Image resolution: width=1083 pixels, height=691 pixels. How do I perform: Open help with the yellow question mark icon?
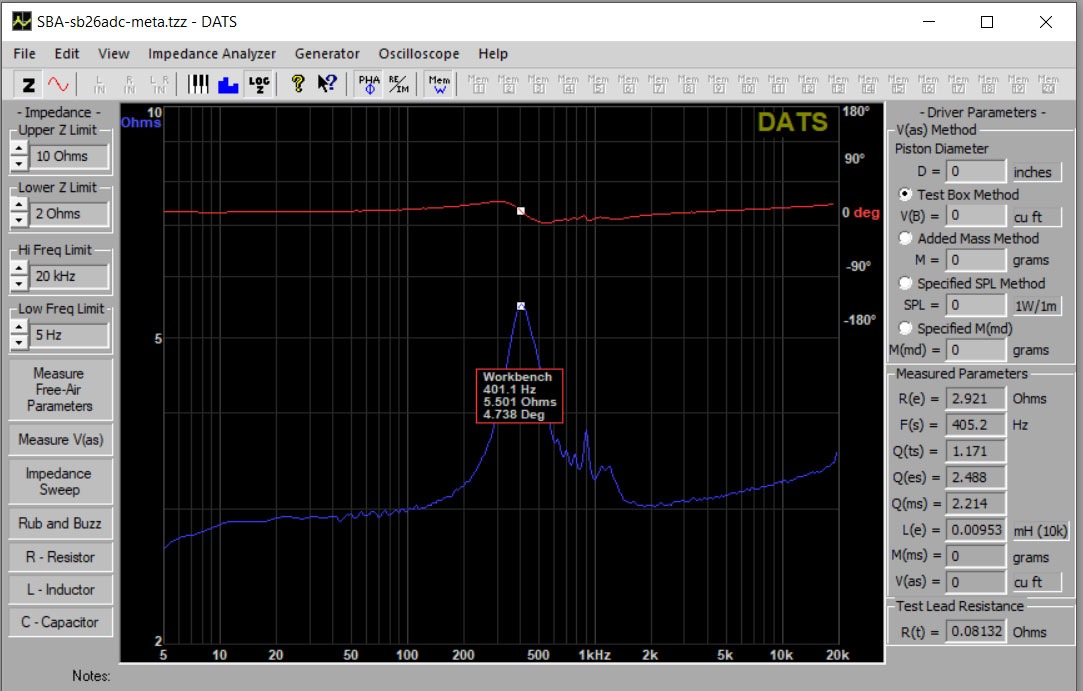[x=298, y=84]
